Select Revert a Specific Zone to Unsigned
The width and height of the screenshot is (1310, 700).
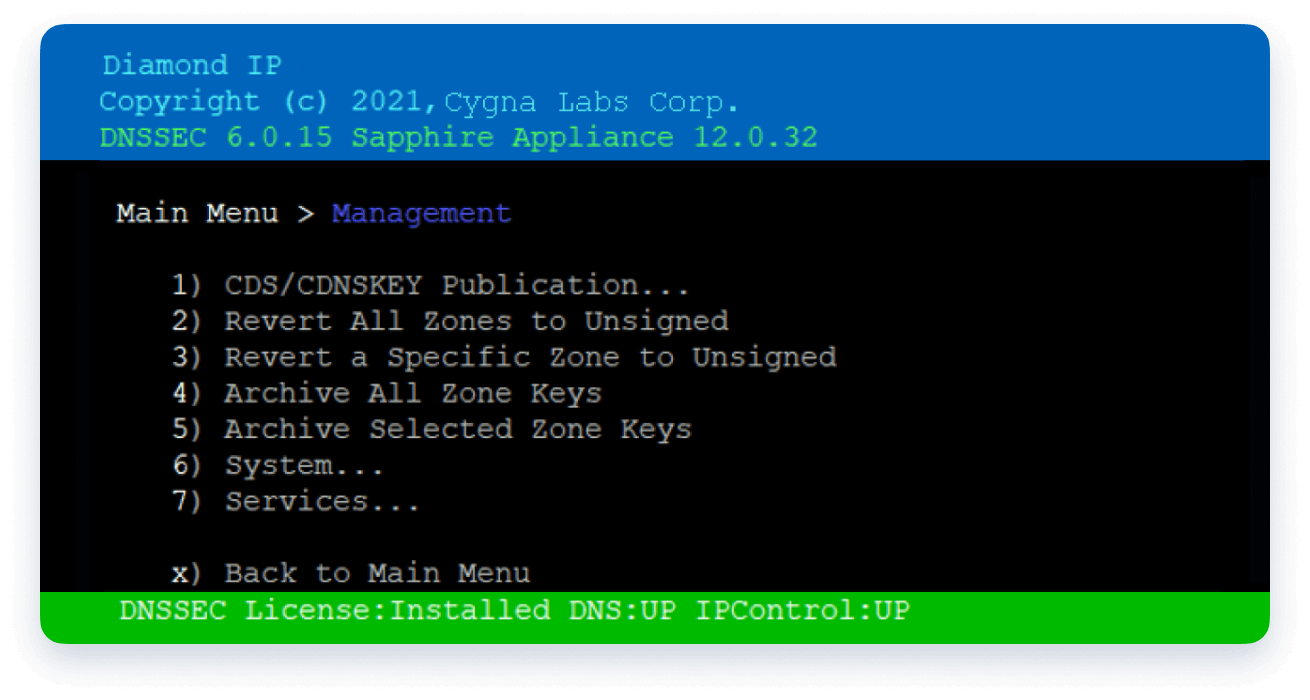tap(530, 357)
